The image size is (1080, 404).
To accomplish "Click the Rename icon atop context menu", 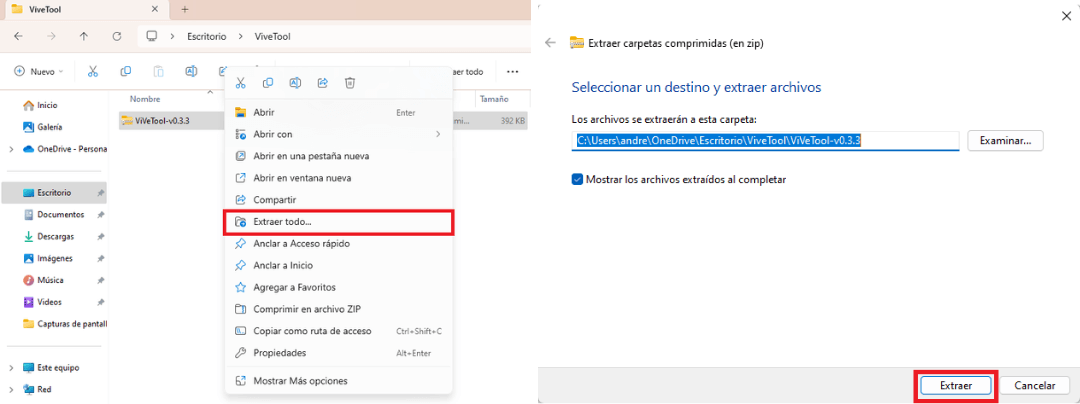I will pyautogui.click(x=295, y=83).
